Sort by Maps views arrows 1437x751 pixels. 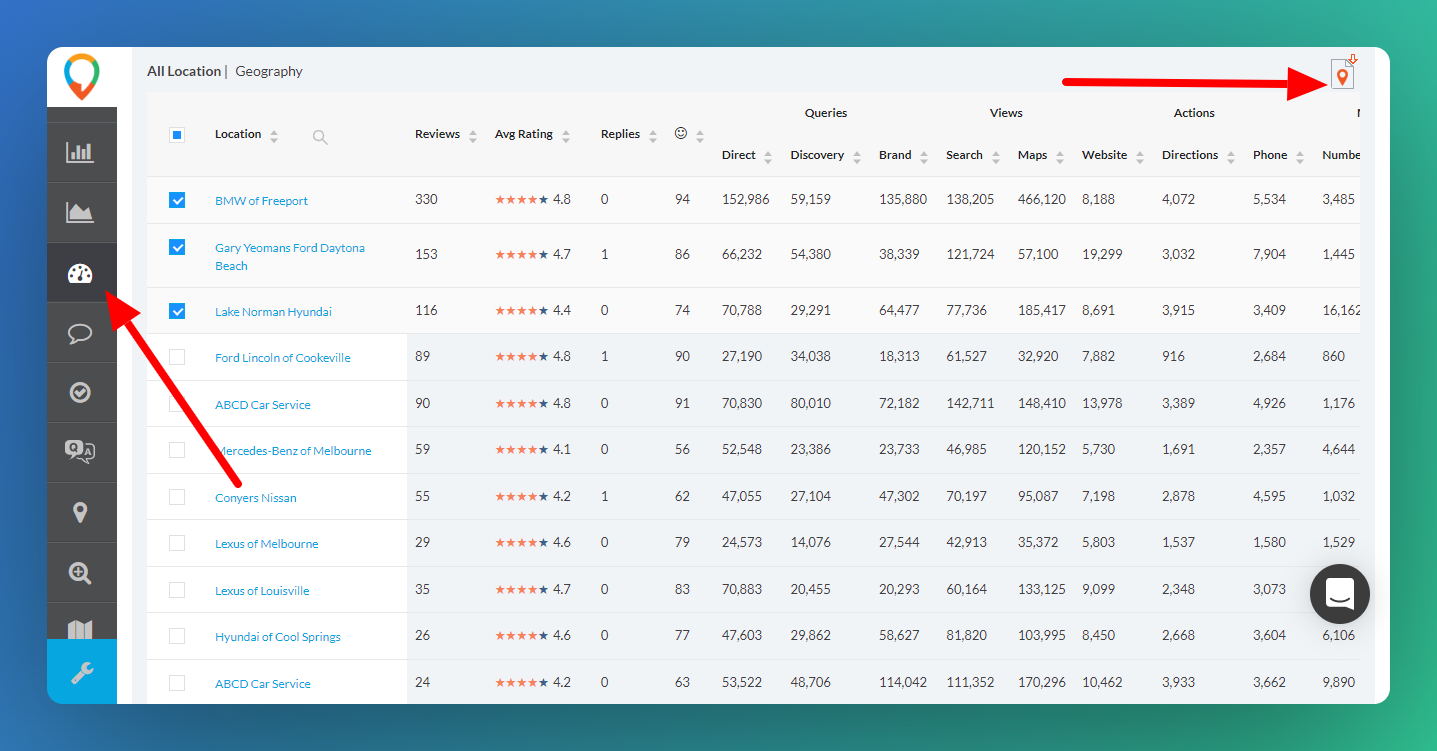1060,157
